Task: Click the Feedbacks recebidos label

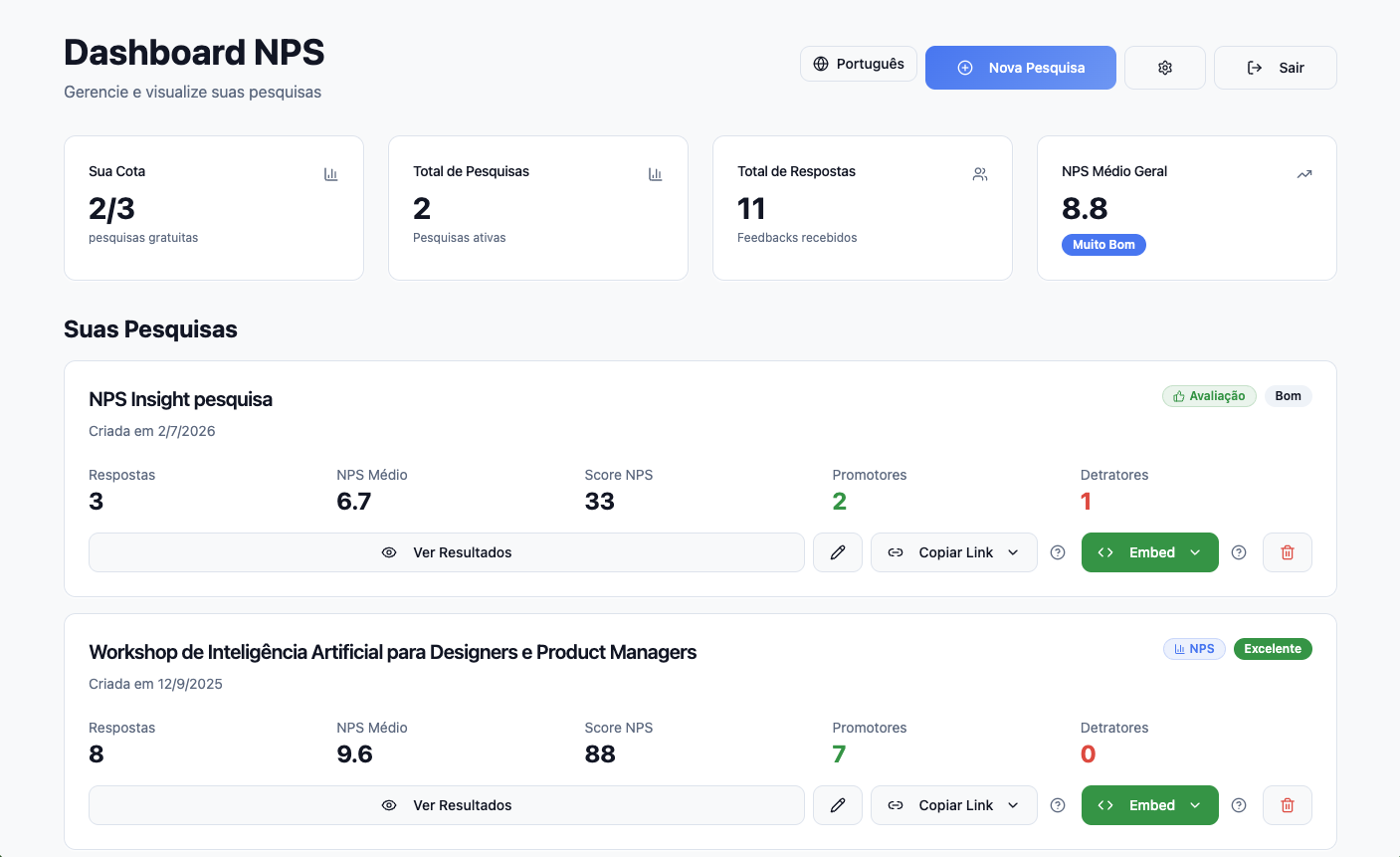Action: coord(797,238)
